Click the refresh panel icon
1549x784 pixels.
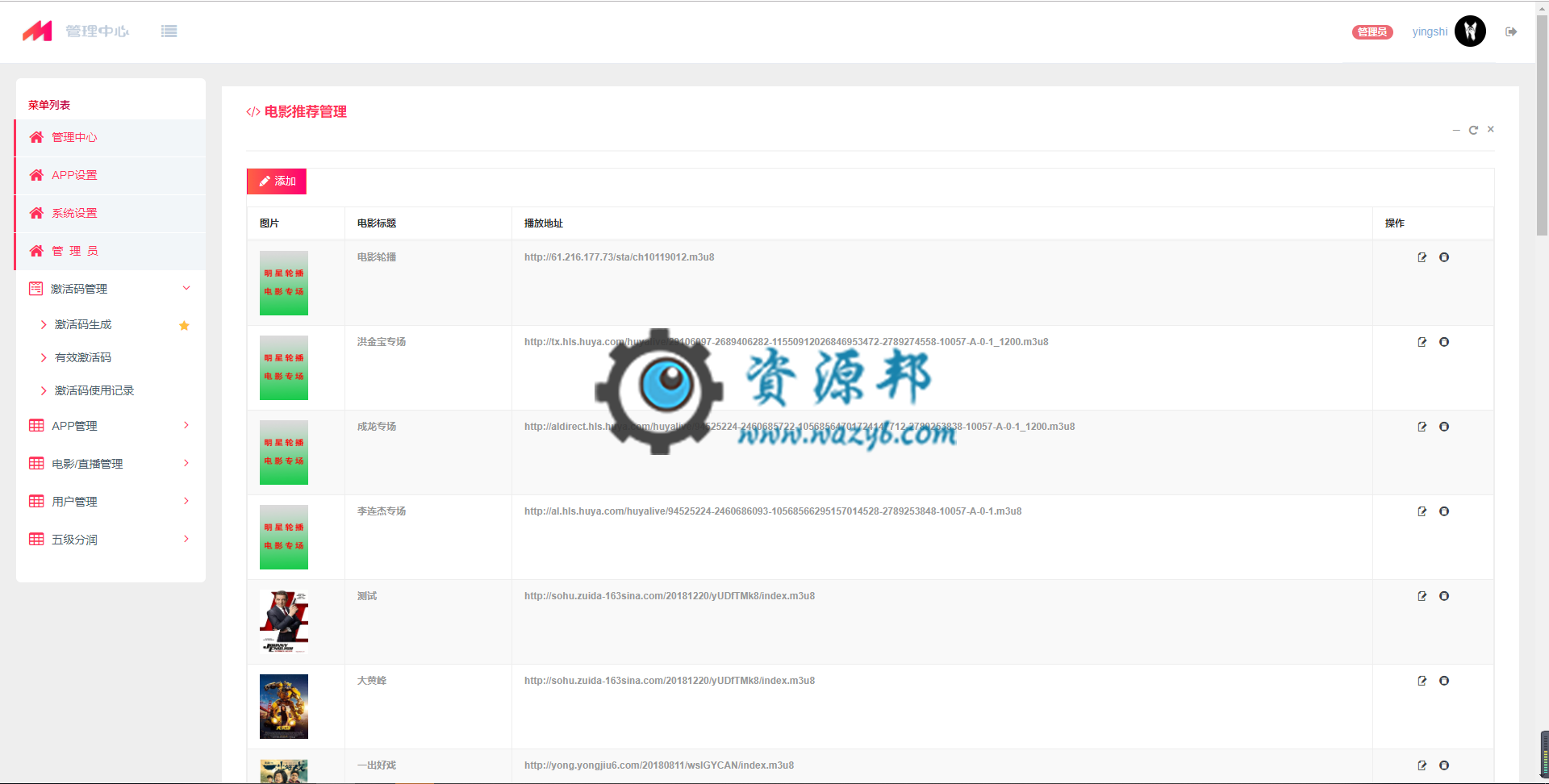click(1473, 130)
